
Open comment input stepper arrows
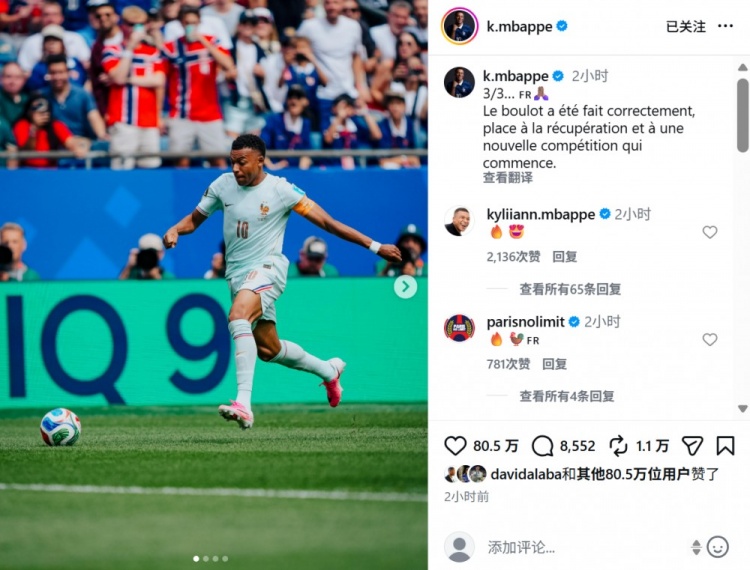click(696, 548)
